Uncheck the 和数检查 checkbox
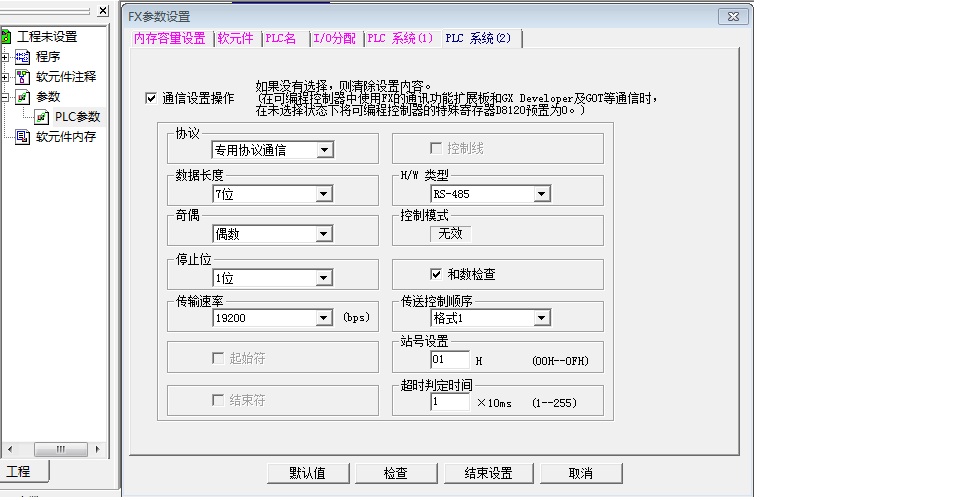The height and width of the screenshot is (500, 959). [436, 274]
